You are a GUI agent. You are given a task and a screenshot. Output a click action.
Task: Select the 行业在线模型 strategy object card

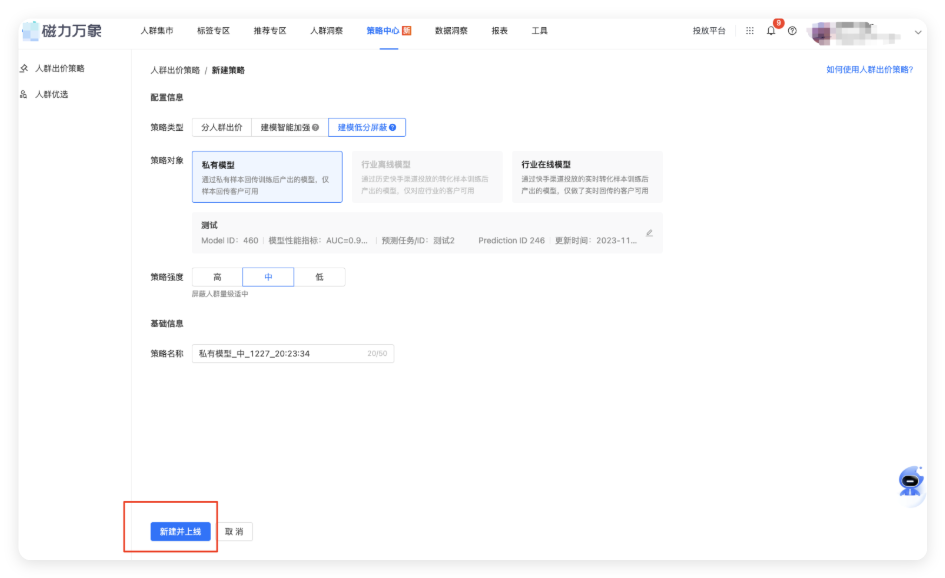pos(586,175)
